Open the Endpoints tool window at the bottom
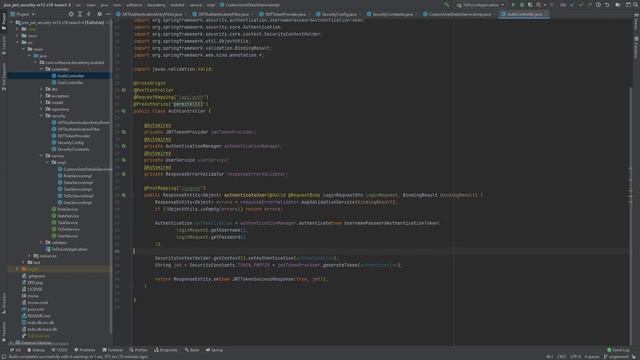 tap(166, 350)
